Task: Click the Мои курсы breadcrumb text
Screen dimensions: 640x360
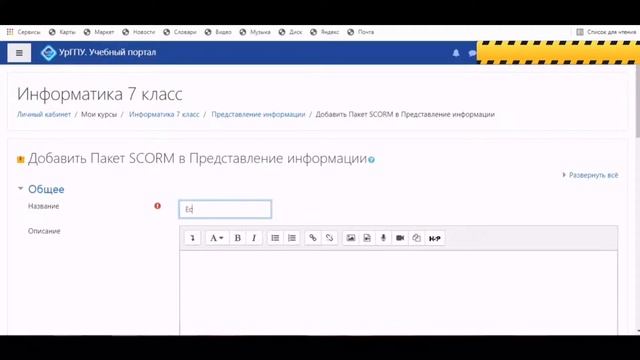Action: [x=99, y=114]
